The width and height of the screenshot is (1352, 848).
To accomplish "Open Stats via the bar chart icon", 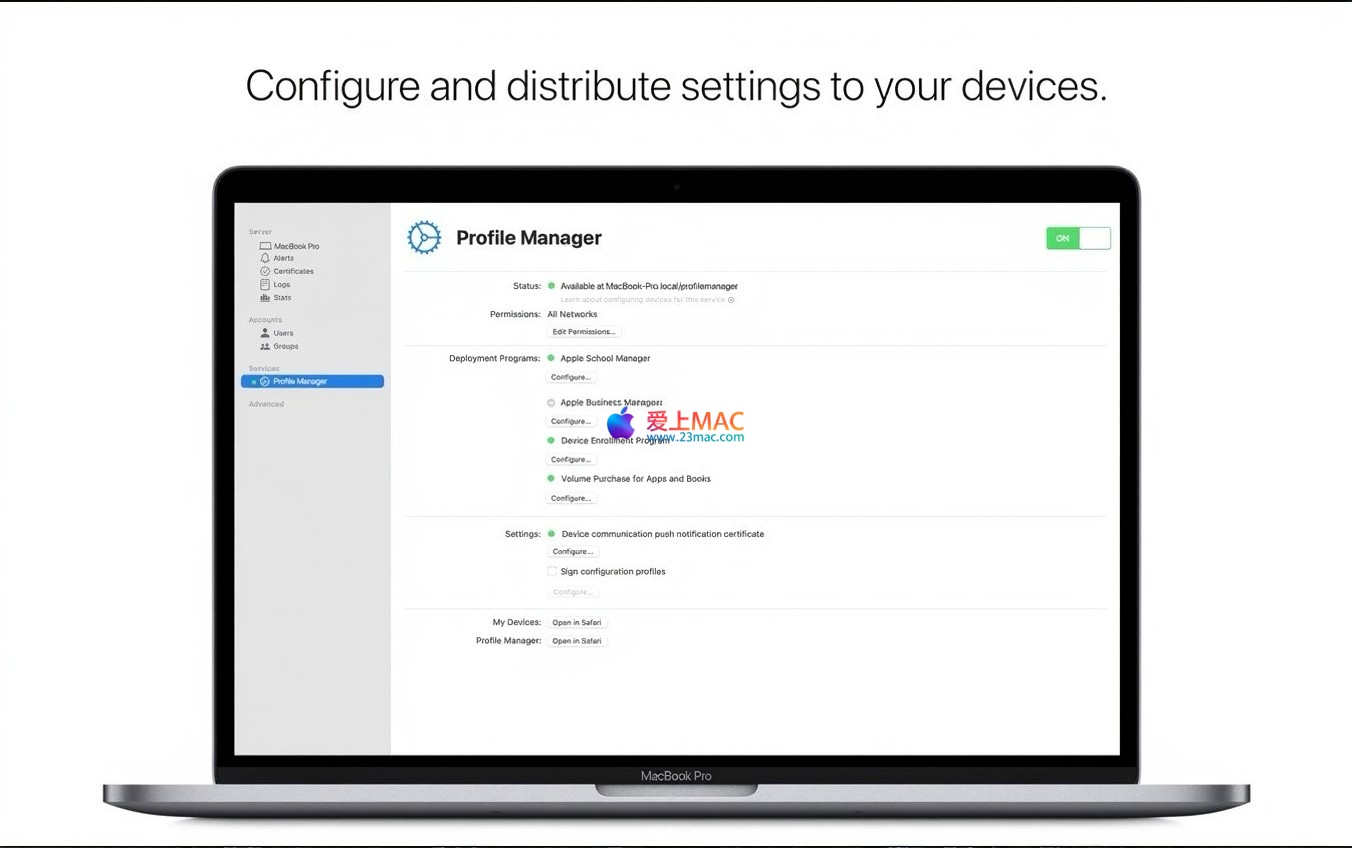I will tap(265, 298).
